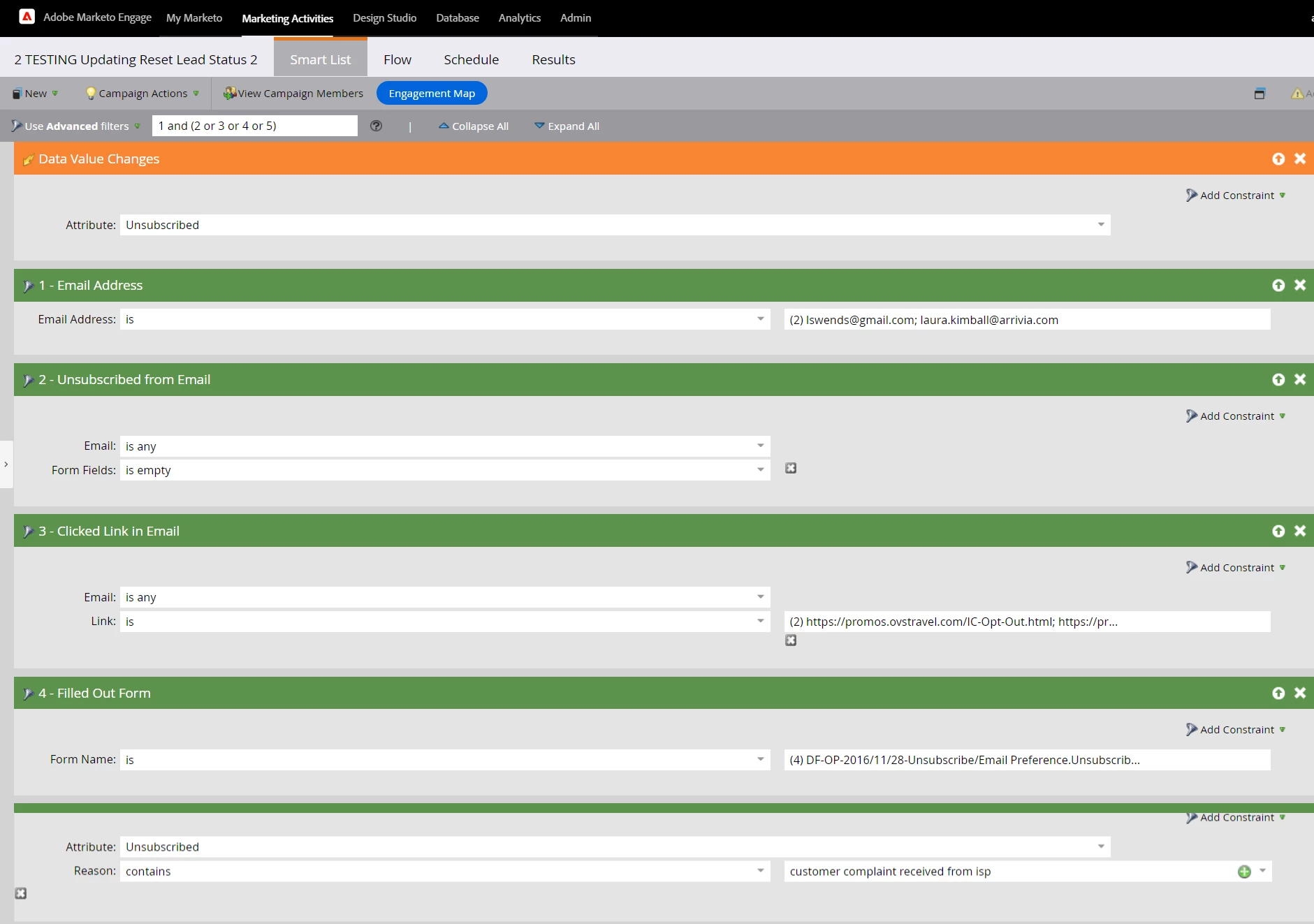Open the Marketing Activities section
The height and width of the screenshot is (924, 1314).
pyautogui.click(x=287, y=18)
